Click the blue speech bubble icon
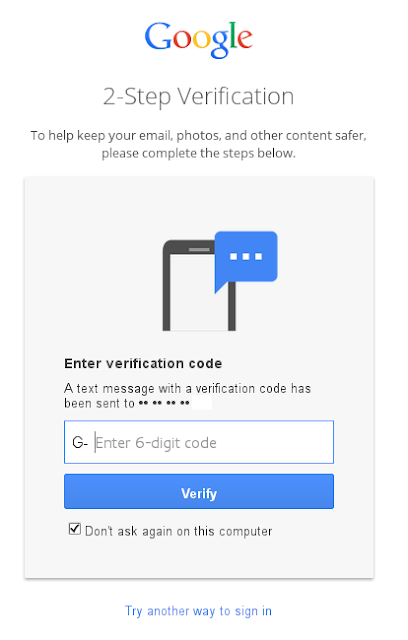Screen dimensions: 408x640 [246, 262]
